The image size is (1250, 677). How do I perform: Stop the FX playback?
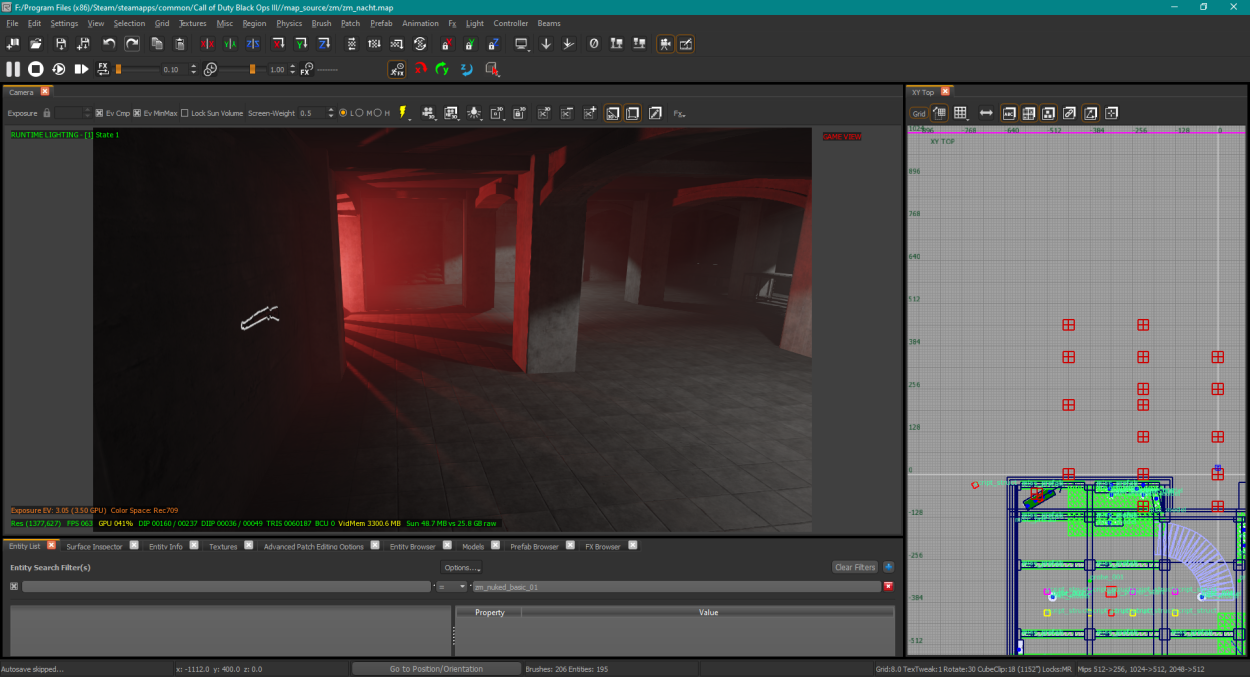[35, 69]
